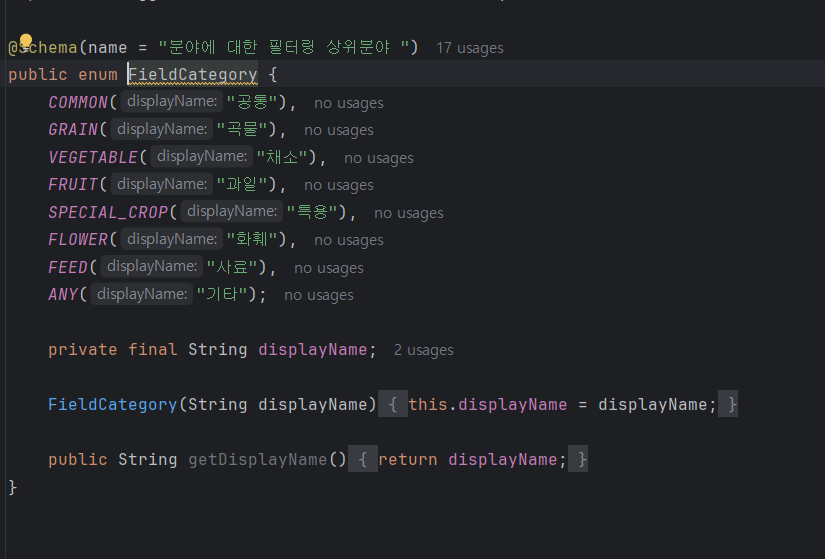
Task: Click the FRUIT enum constant
Action: point(73,185)
